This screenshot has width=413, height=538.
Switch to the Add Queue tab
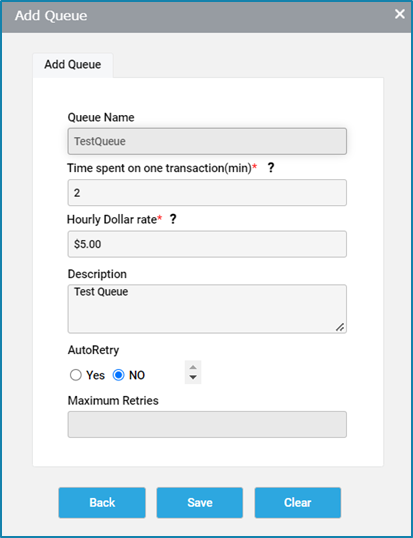pyautogui.click(x=73, y=65)
